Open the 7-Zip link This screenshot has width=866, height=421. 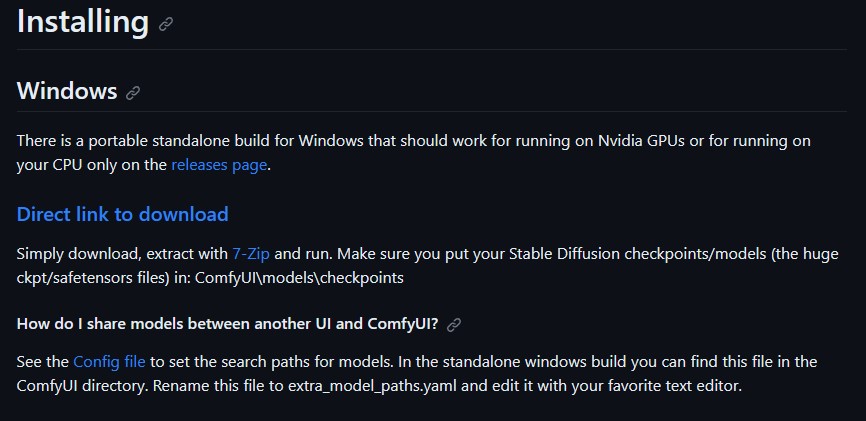click(x=251, y=254)
